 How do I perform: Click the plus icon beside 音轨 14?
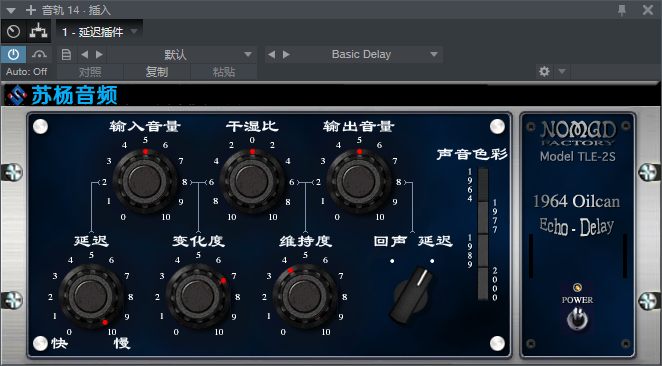(31, 10)
